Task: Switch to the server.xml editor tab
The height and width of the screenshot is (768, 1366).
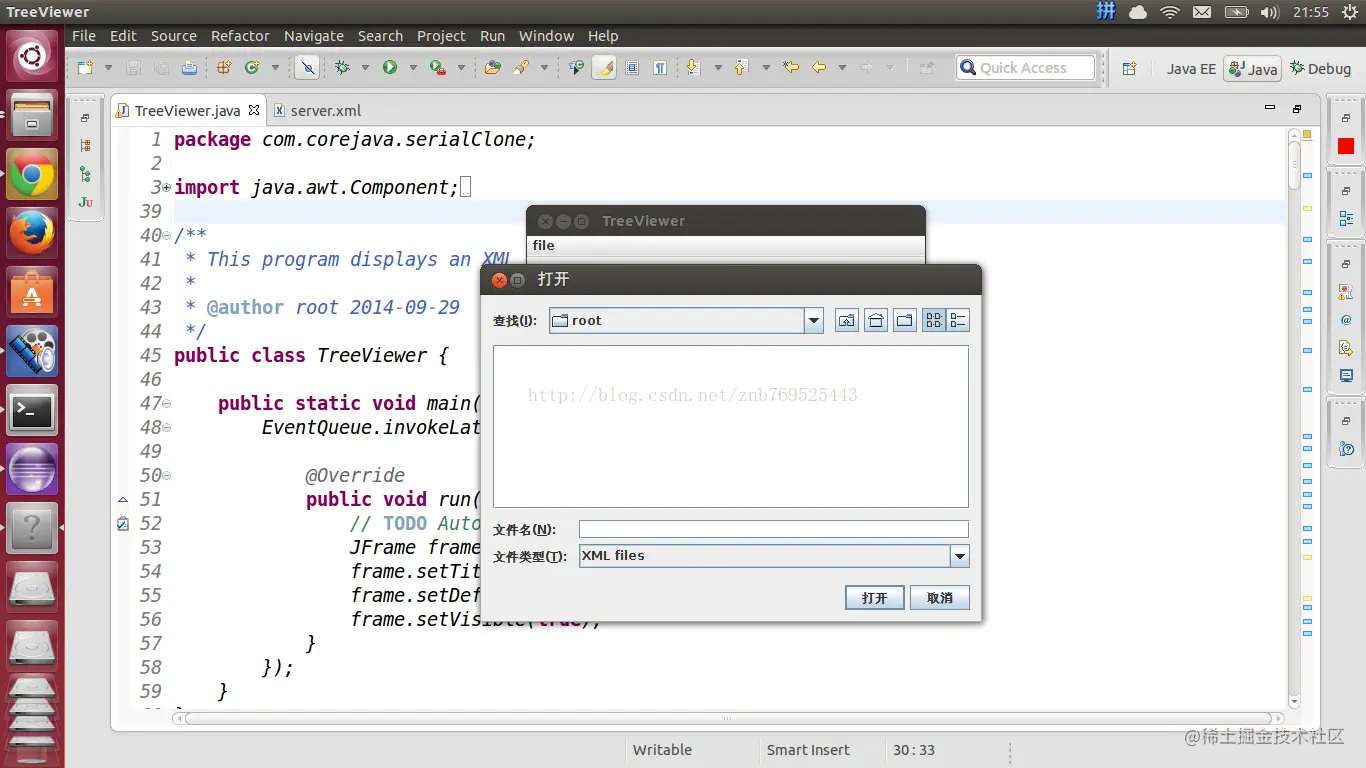Action: point(317,111)
